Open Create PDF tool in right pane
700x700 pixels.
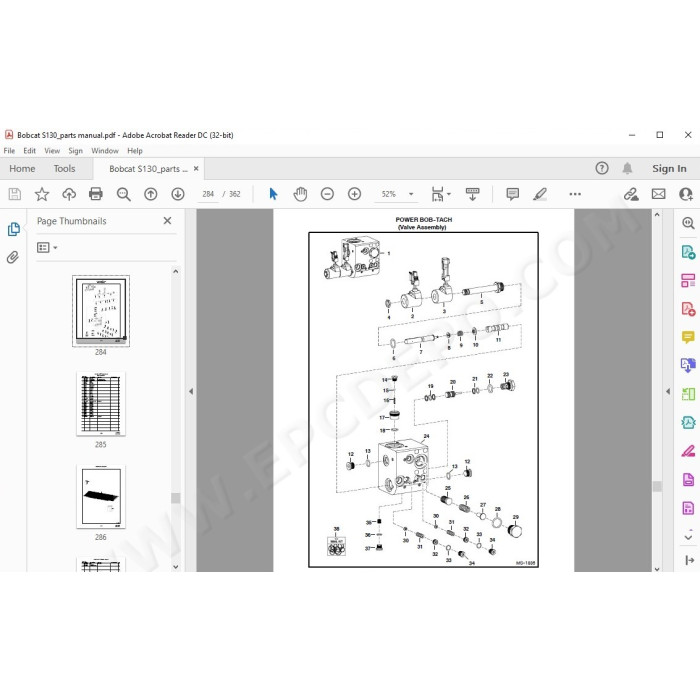[688, 309]
